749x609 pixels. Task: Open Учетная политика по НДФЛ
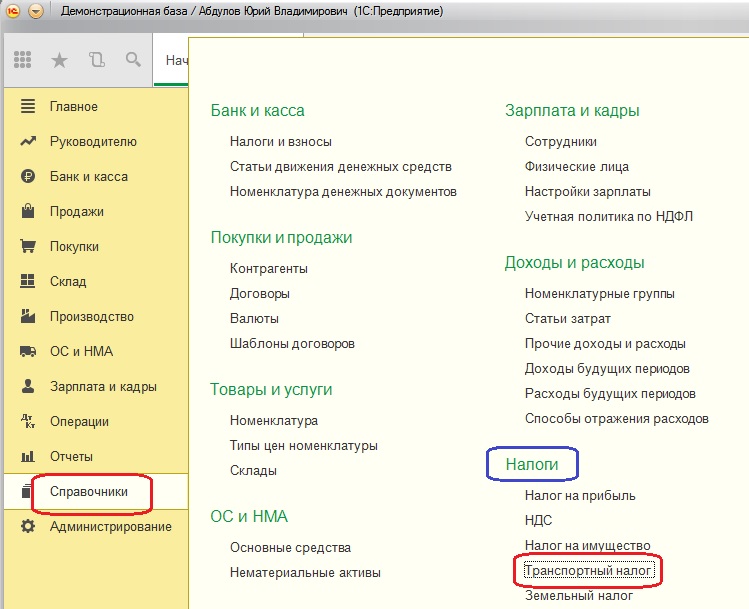click(x=608, y=217)
